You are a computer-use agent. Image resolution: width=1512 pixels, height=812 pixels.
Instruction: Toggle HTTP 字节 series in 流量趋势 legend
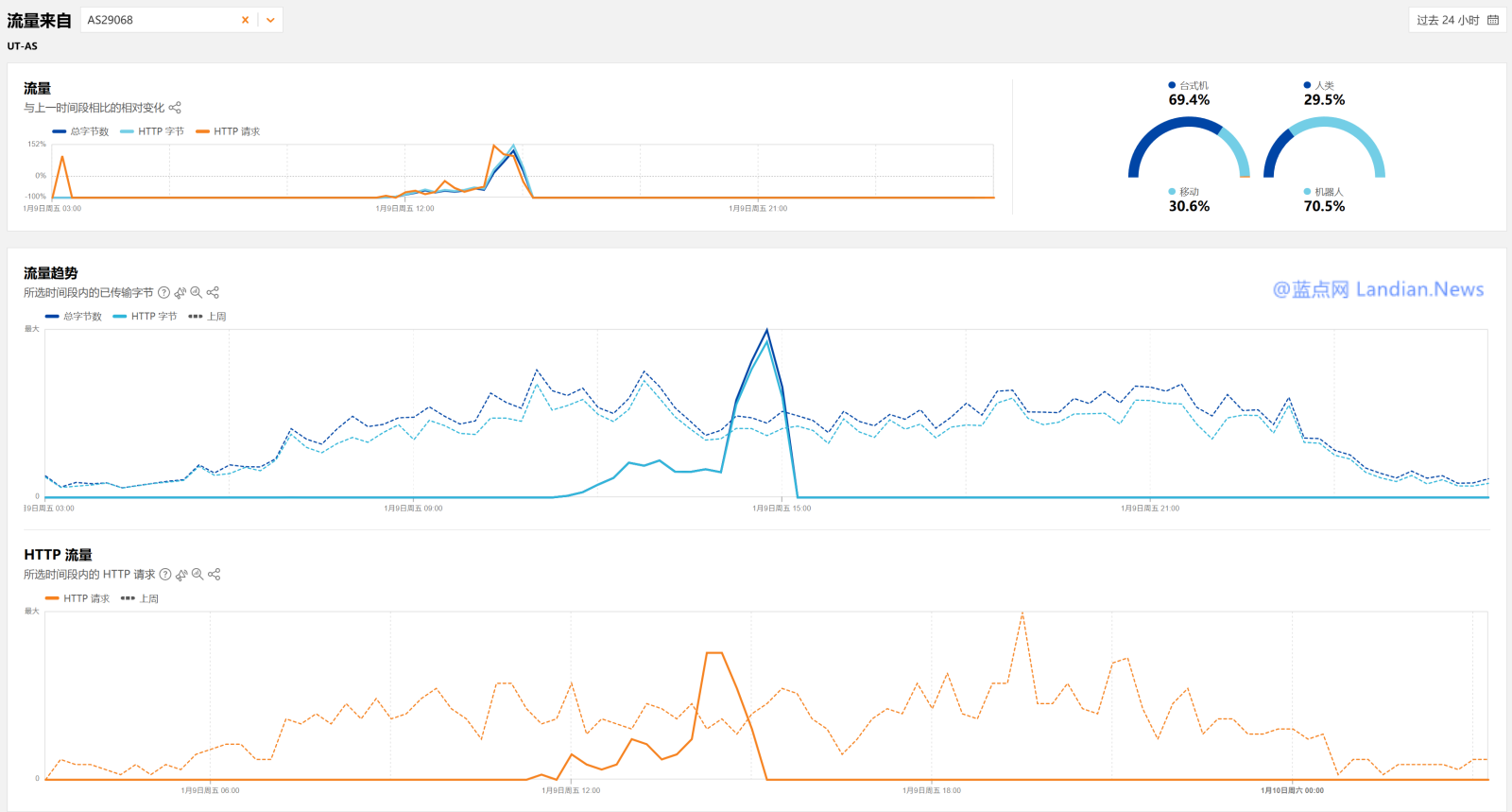point(146,317)
